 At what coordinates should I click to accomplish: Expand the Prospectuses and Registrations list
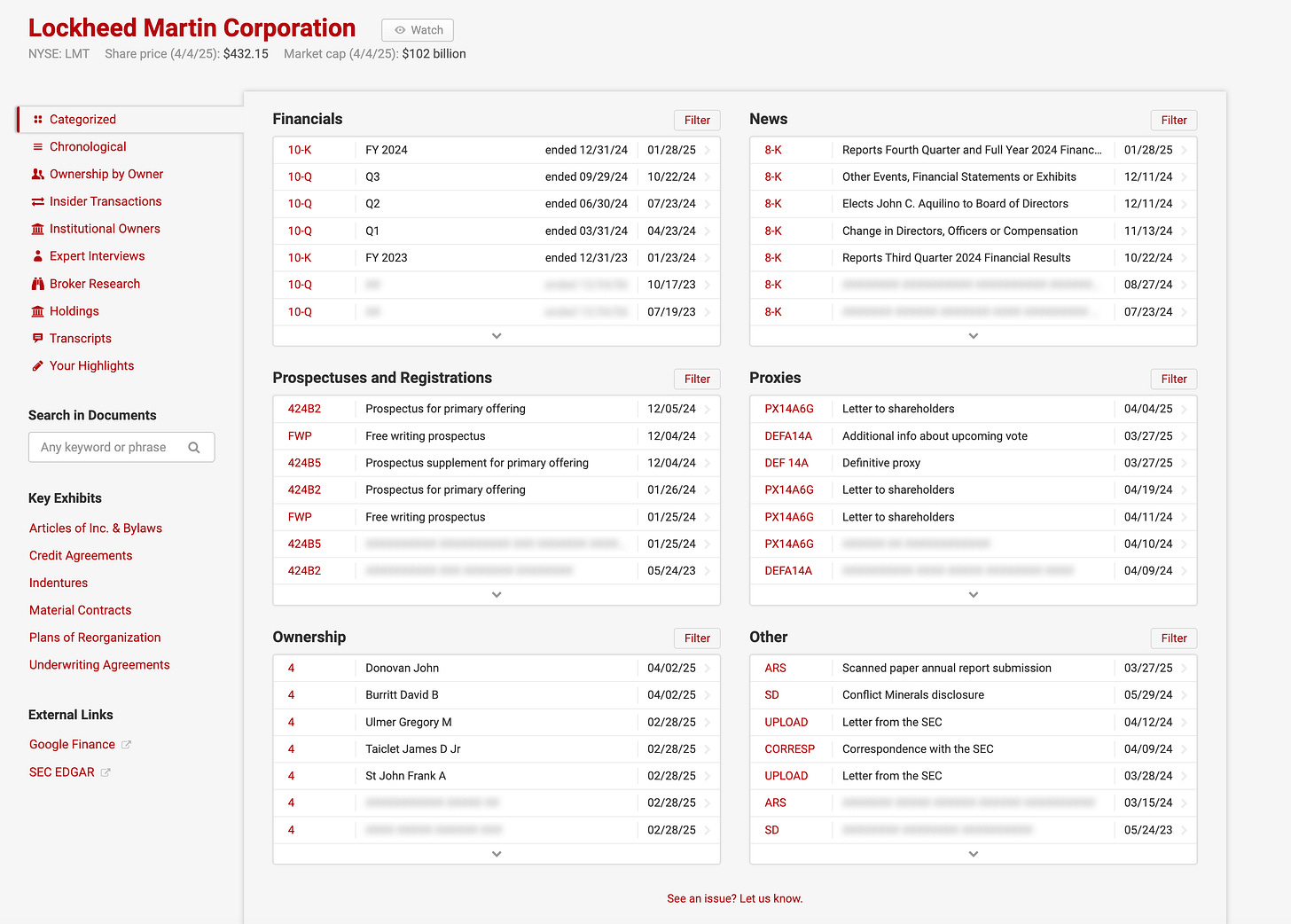click(x=497, y=595)
